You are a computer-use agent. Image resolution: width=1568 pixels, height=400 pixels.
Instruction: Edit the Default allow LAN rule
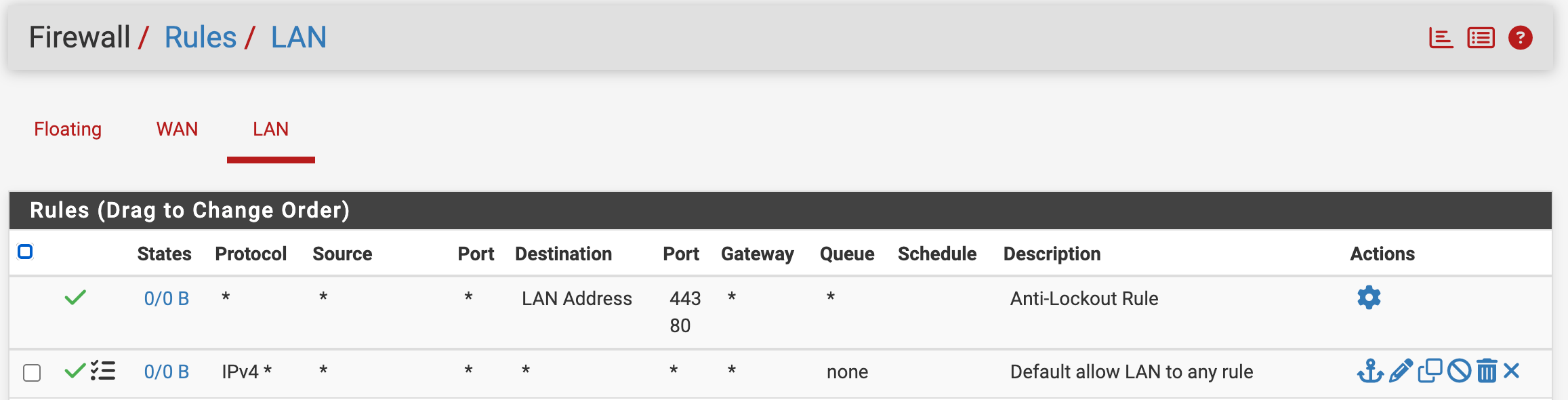click(x=1401, y=372)
